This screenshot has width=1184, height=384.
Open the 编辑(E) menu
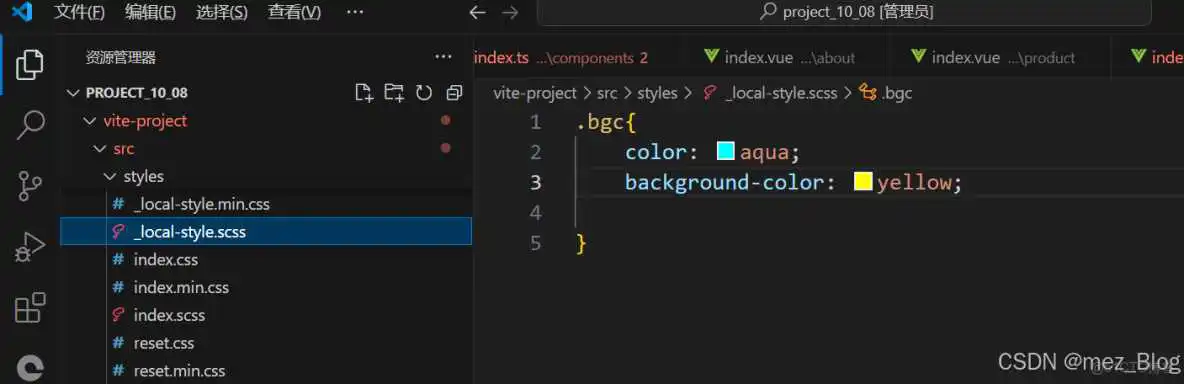click(x=150, y=13)
